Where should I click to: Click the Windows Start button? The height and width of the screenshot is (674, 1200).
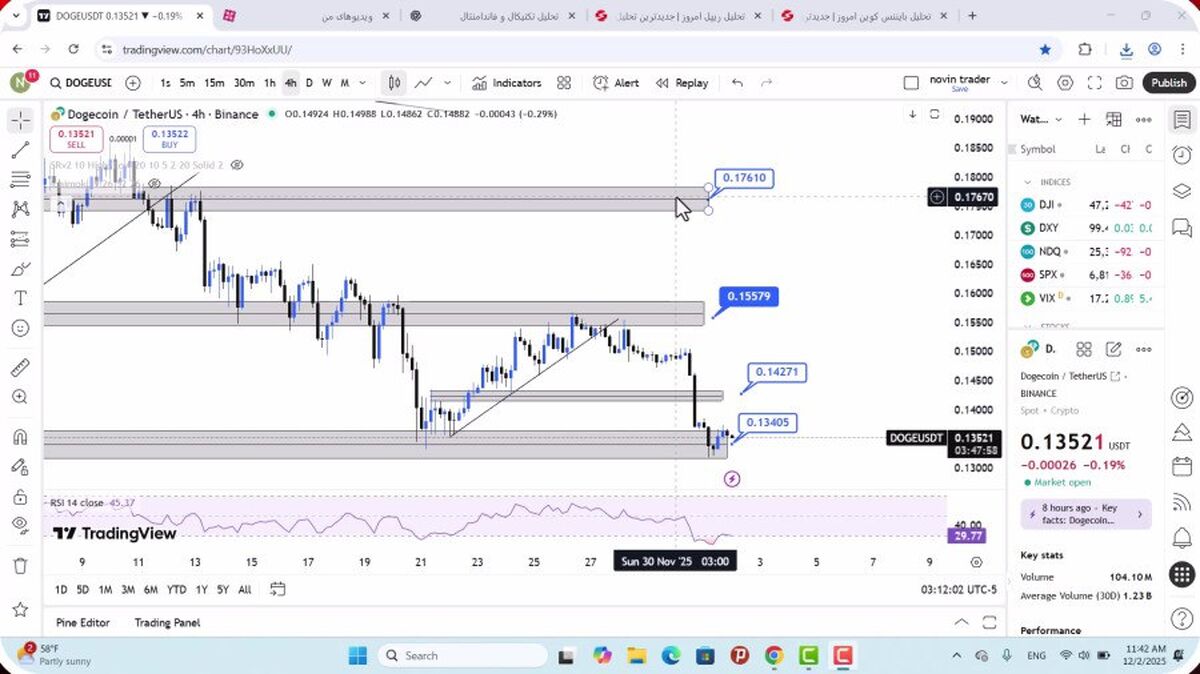[358, 656]
